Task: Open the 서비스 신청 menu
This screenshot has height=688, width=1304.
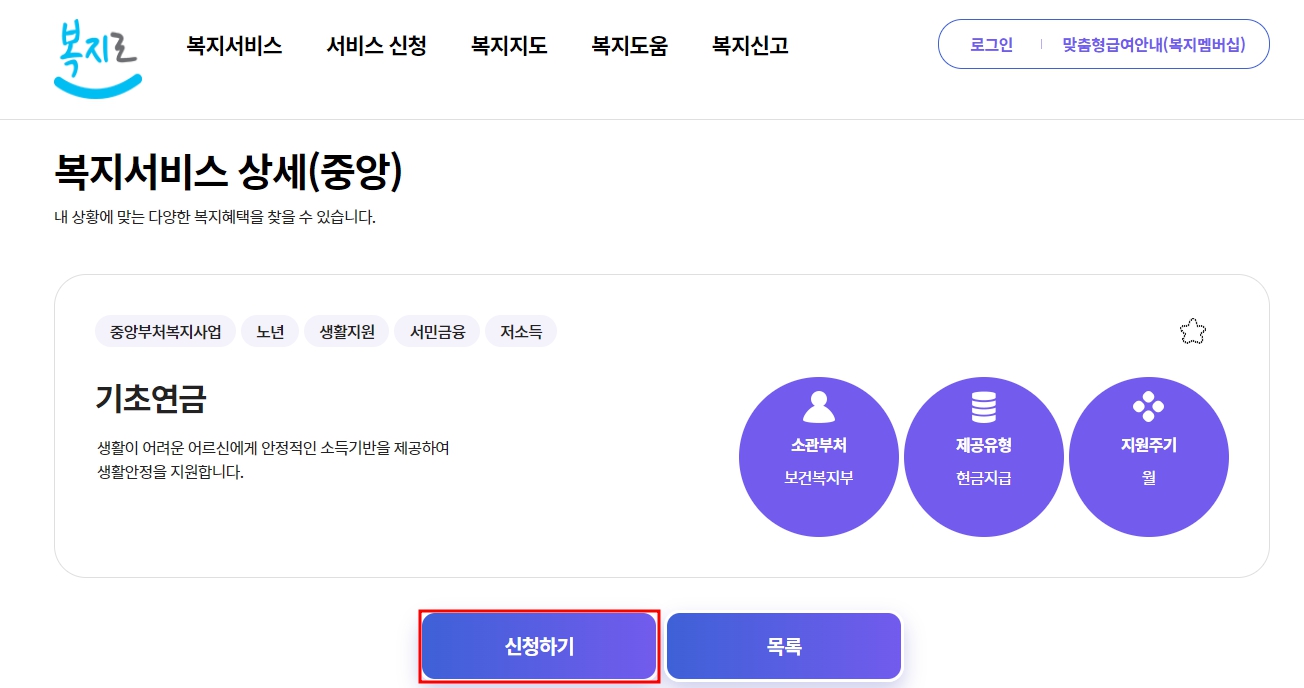Action: pyautogui.click(x=376, y=45)
